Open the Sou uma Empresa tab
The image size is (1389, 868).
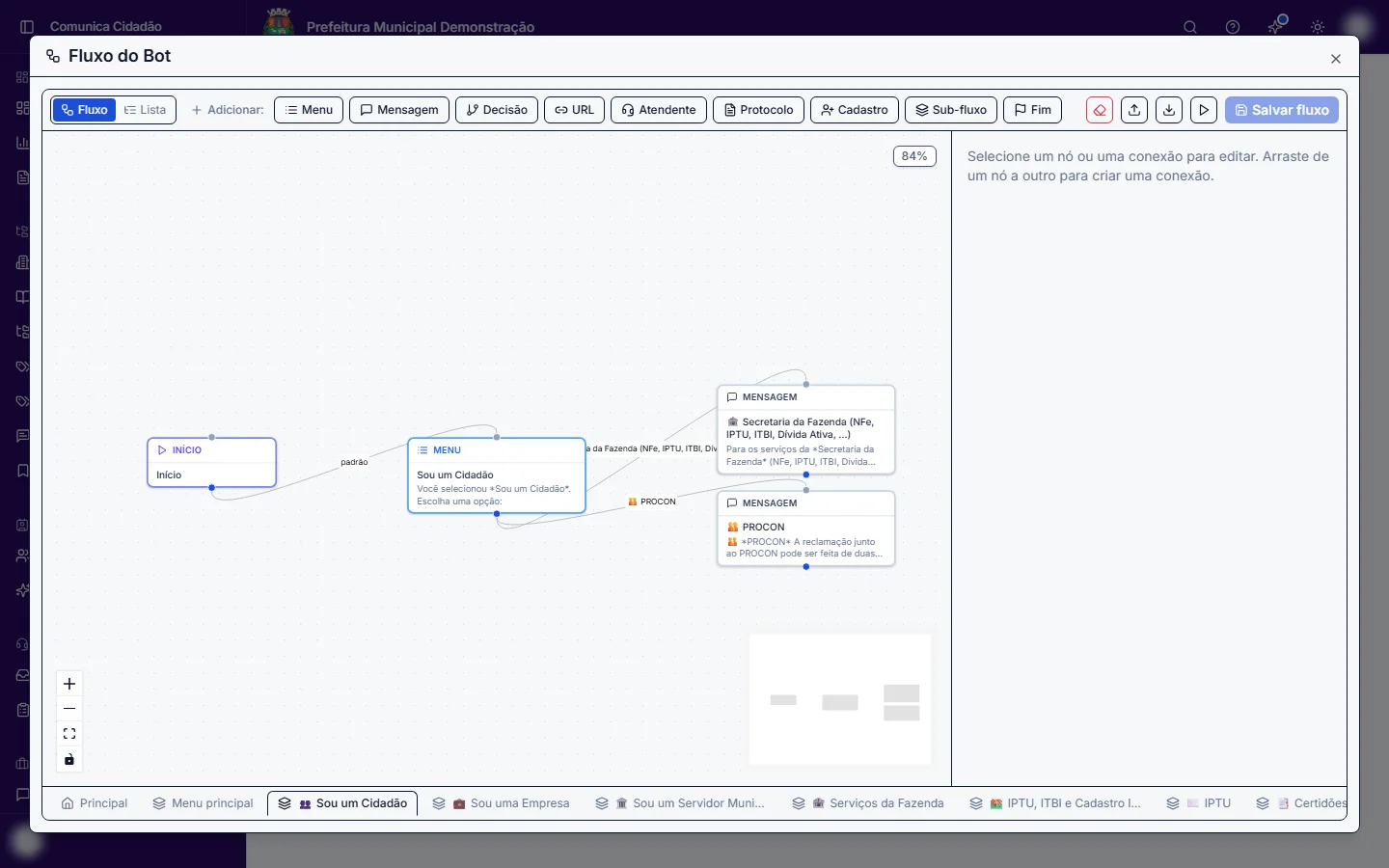click(x=502, y=803)
